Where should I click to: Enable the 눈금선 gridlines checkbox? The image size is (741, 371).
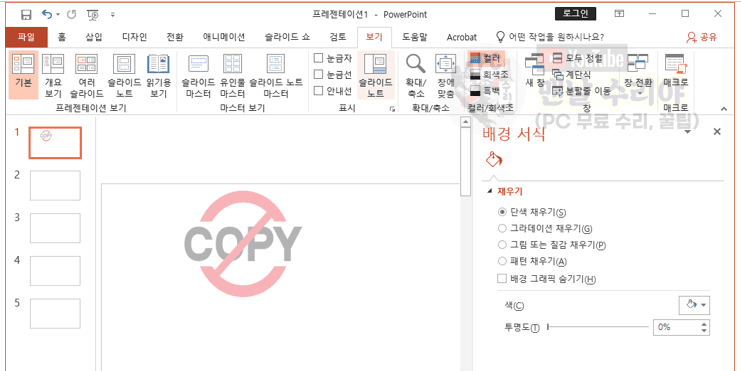point(333,74)
